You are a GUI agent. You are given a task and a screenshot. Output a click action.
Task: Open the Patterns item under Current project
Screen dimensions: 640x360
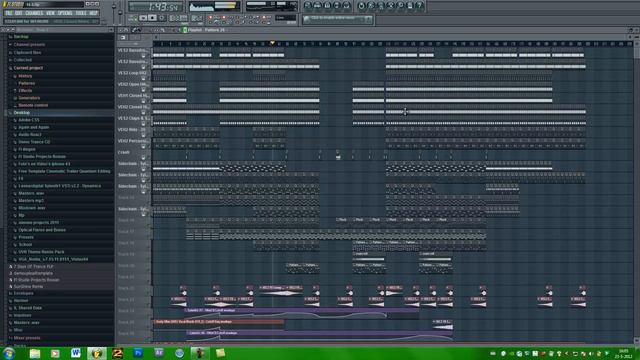click(27, 83)
